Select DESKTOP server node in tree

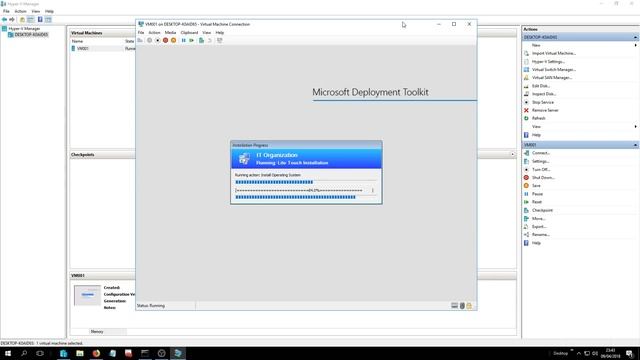coord(31,35)
